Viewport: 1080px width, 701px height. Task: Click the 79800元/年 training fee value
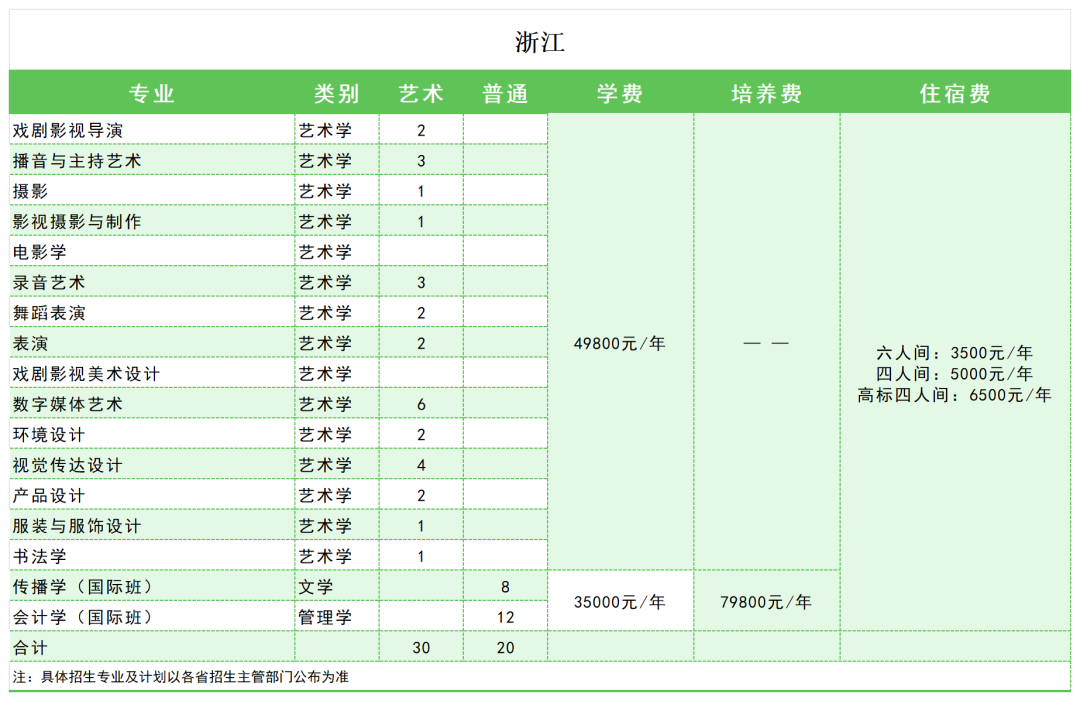[766, 602]
